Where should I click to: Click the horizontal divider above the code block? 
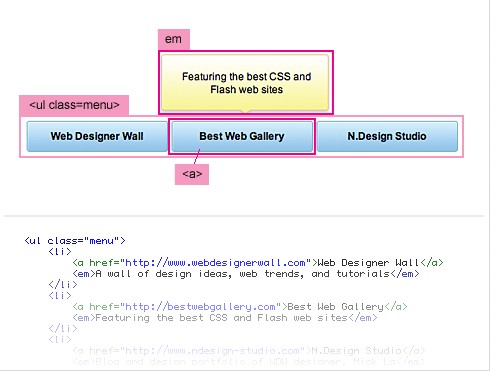pyautogui.click(x=244, y=216)
